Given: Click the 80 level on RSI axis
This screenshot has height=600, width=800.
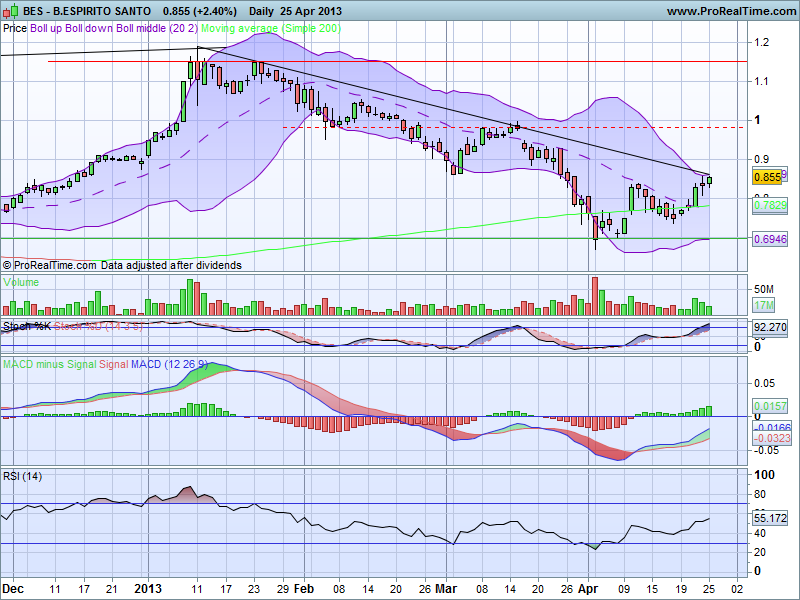Looking at the screenshot, I should coord(762,494).
